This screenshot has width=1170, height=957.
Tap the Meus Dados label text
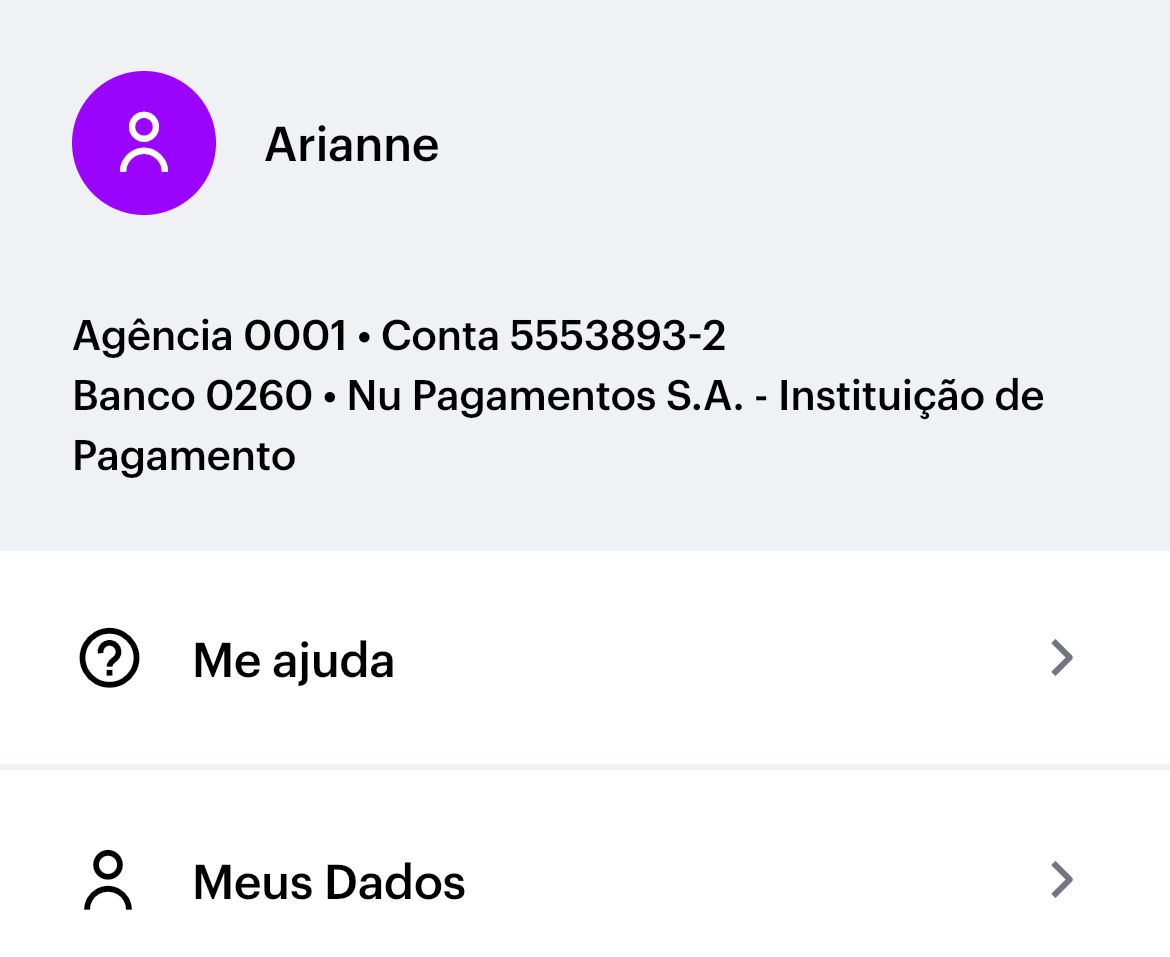329,883
